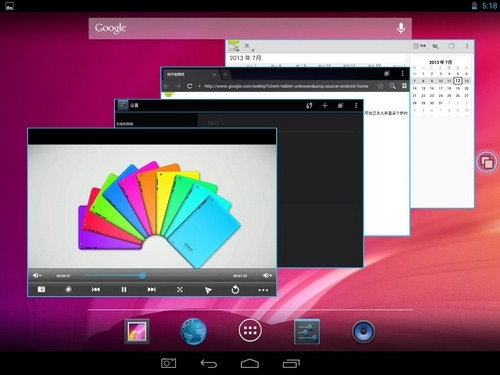The width and height of the screenshot is (500, 375).
Task: Tap the Google search bar
Action: pos(250,28)
